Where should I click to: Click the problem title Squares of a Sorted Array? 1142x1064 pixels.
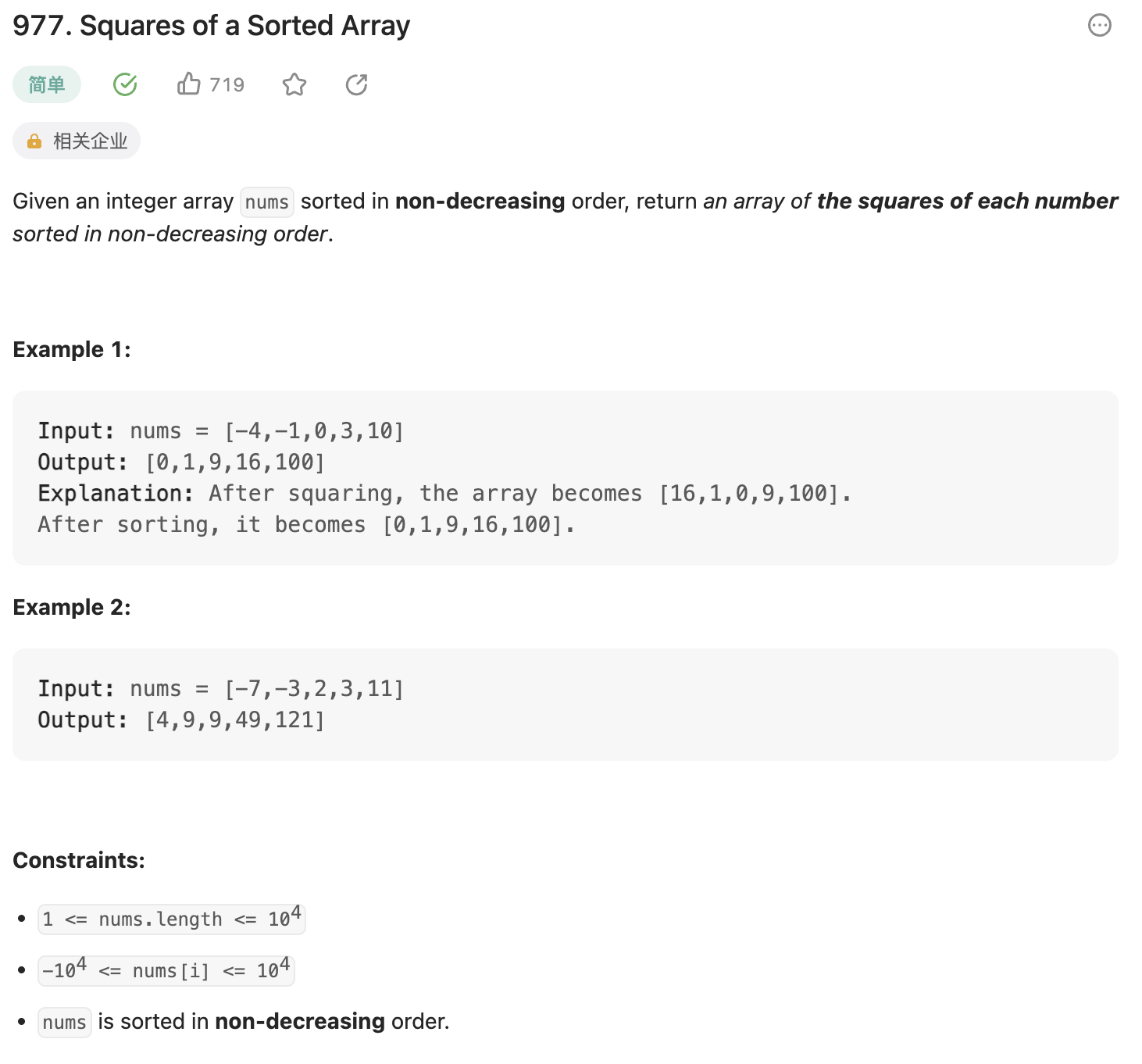coord(211,26)
